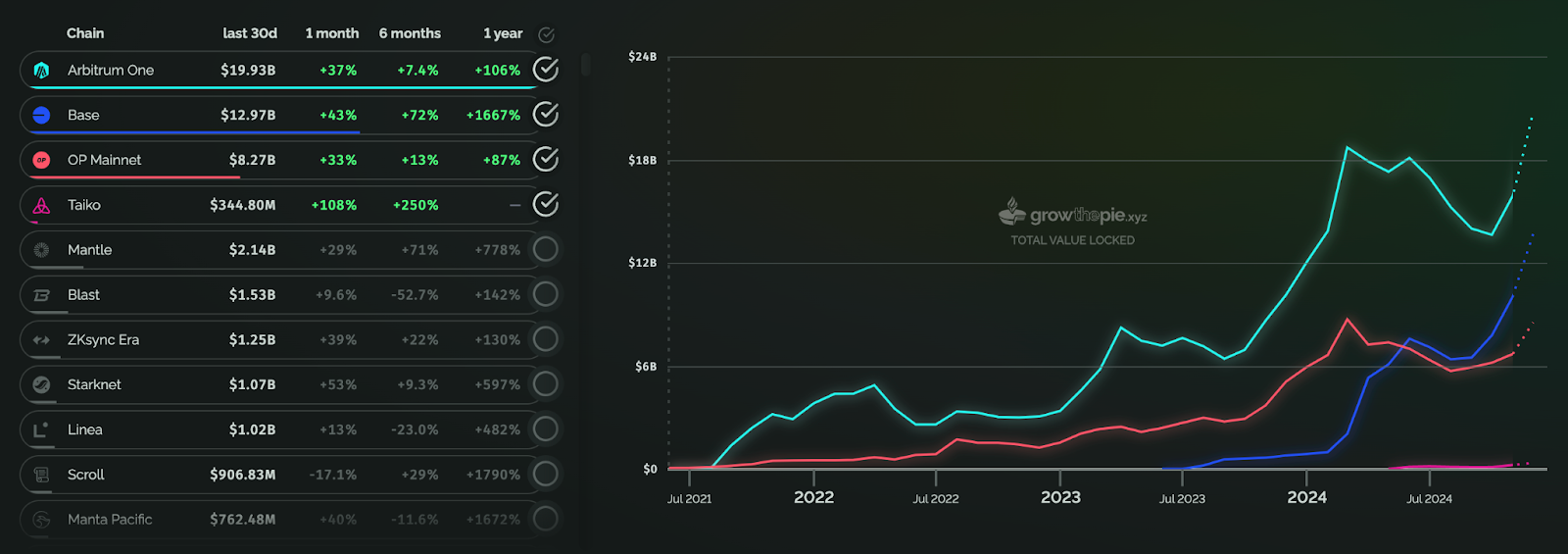This screenshot has width=1568, height=554.
Task: Click the OP Mainnet red logo icon
Action: coord(41,160)
